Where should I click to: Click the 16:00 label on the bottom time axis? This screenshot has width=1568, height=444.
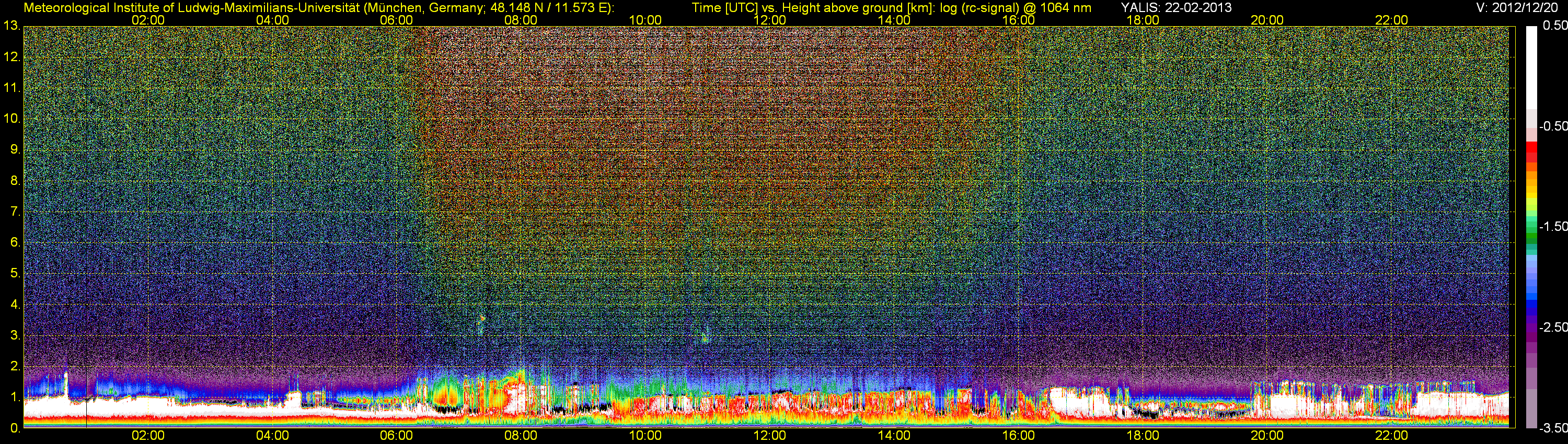click(x=1018, y=436)
